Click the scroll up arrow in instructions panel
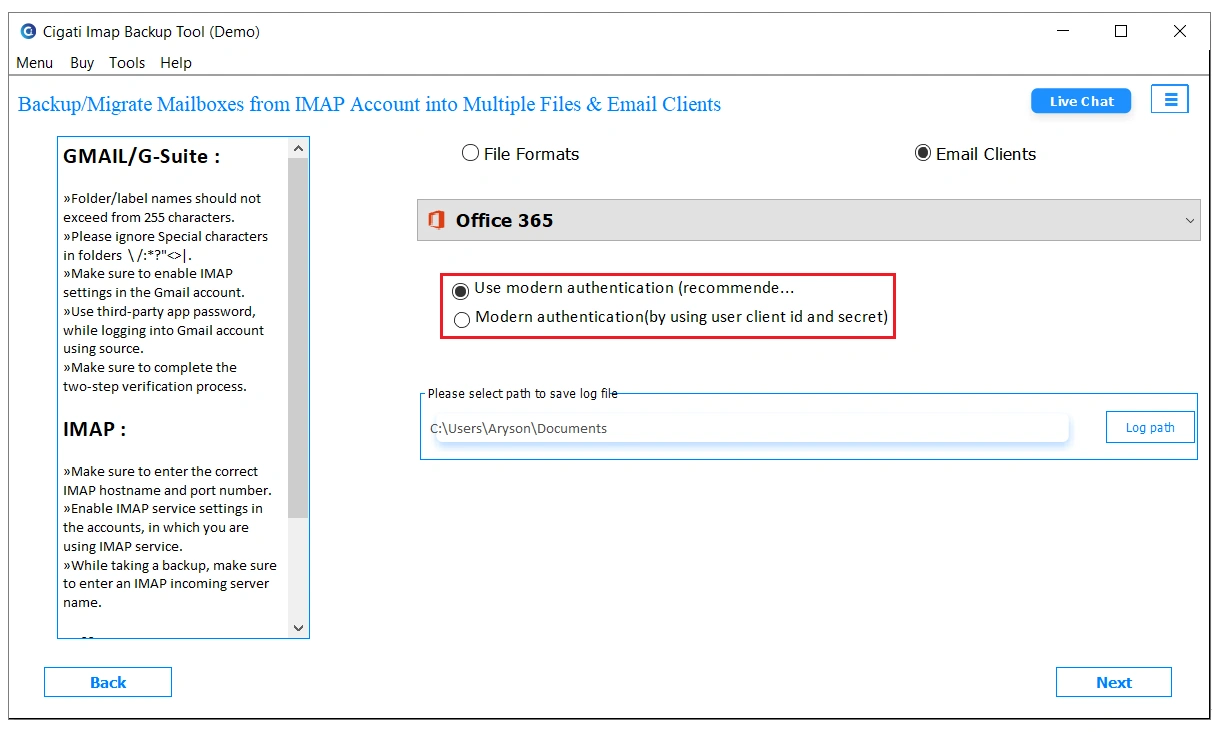The image size is (1227, 732). [x=298, y=148]
